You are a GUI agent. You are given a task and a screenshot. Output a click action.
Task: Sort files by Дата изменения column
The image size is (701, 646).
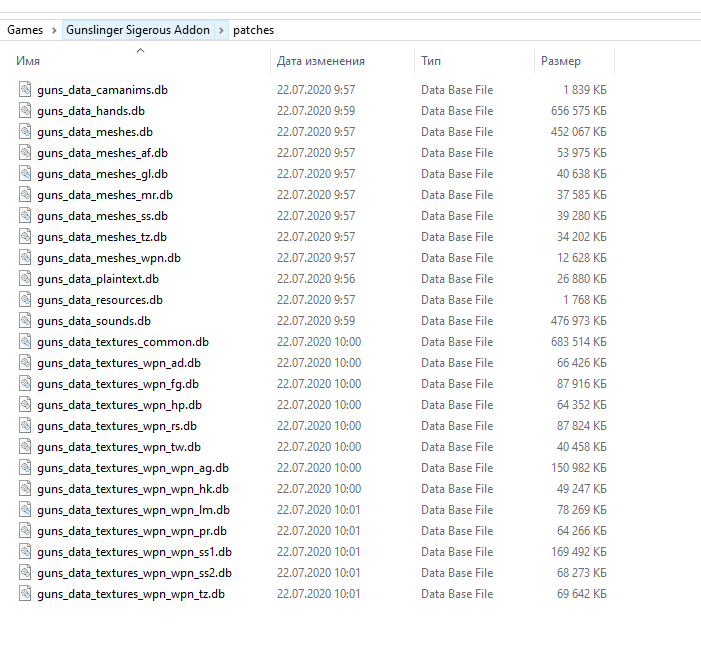320,61
